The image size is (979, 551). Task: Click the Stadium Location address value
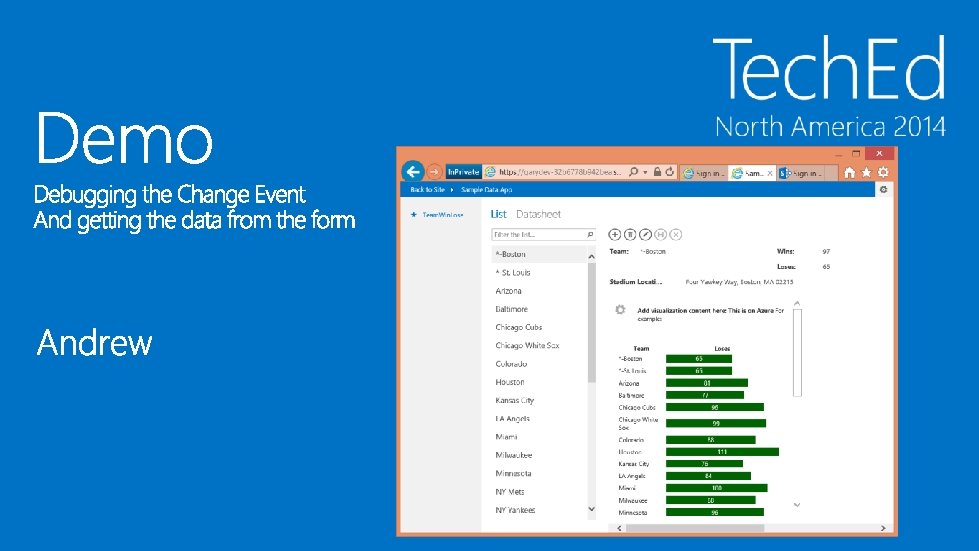739,282
